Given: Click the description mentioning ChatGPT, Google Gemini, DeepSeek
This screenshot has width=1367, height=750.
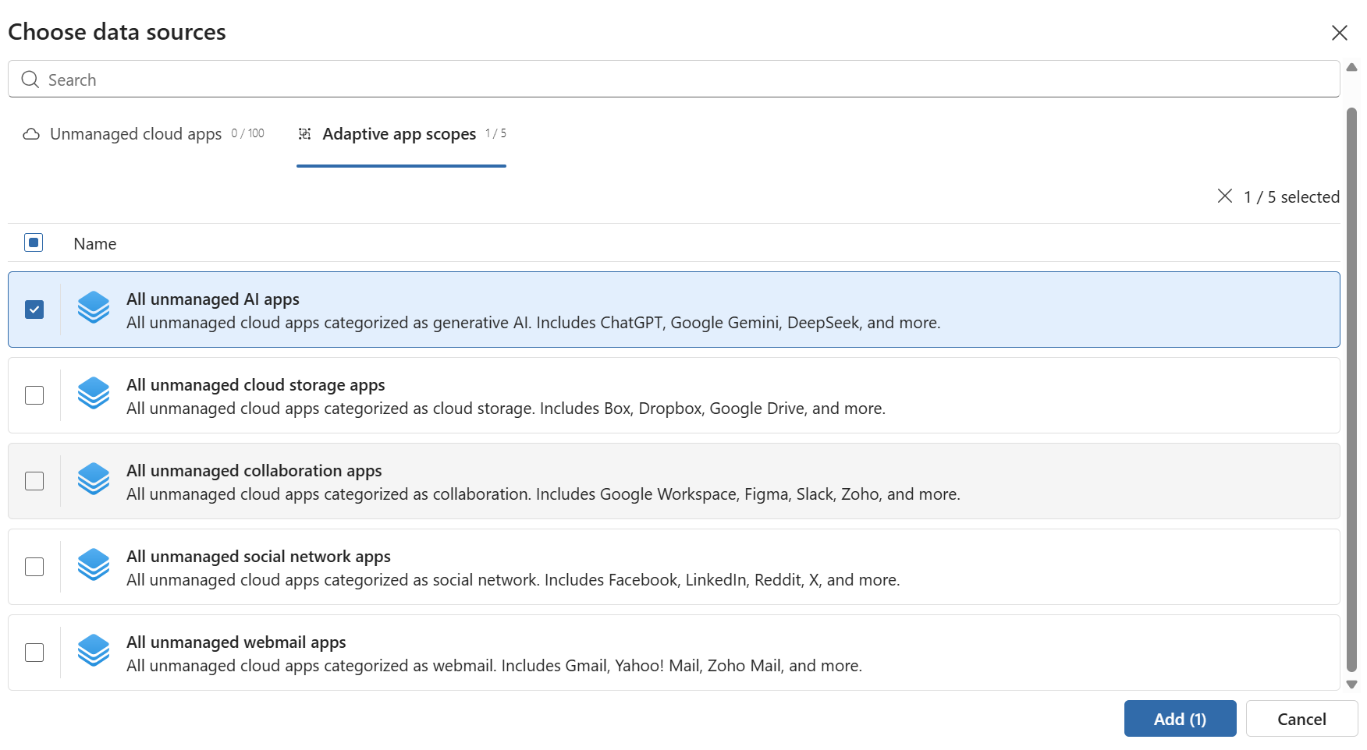Looking at the screenshot, I should (533, 323).
